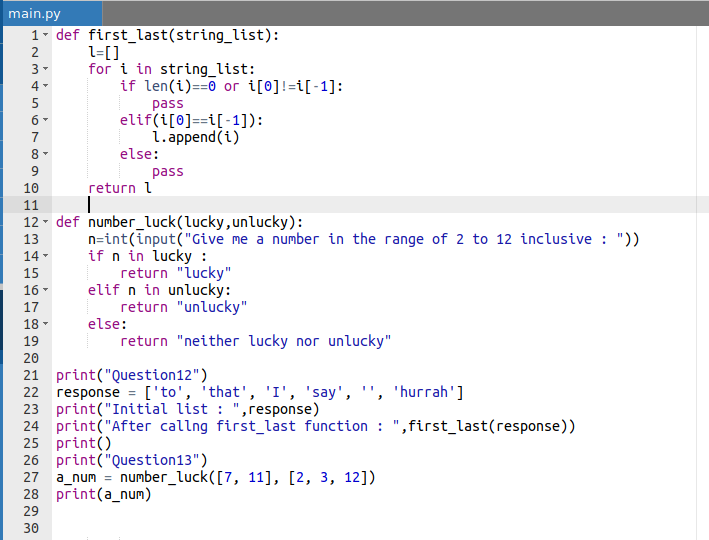This screenshot has height=540, width=709.
Task: Click on empty print() at line 25
Action: tap(84, 443)
